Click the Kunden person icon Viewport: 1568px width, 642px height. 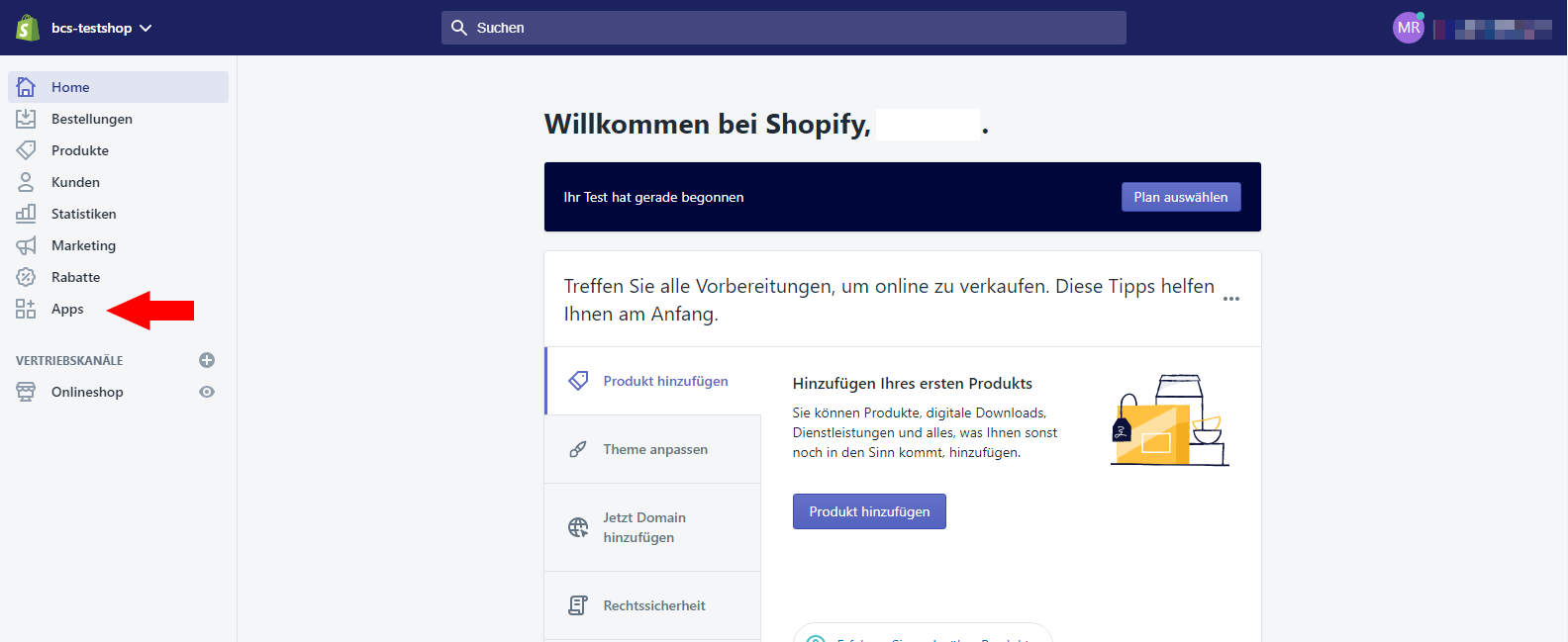tap(26, 182)
